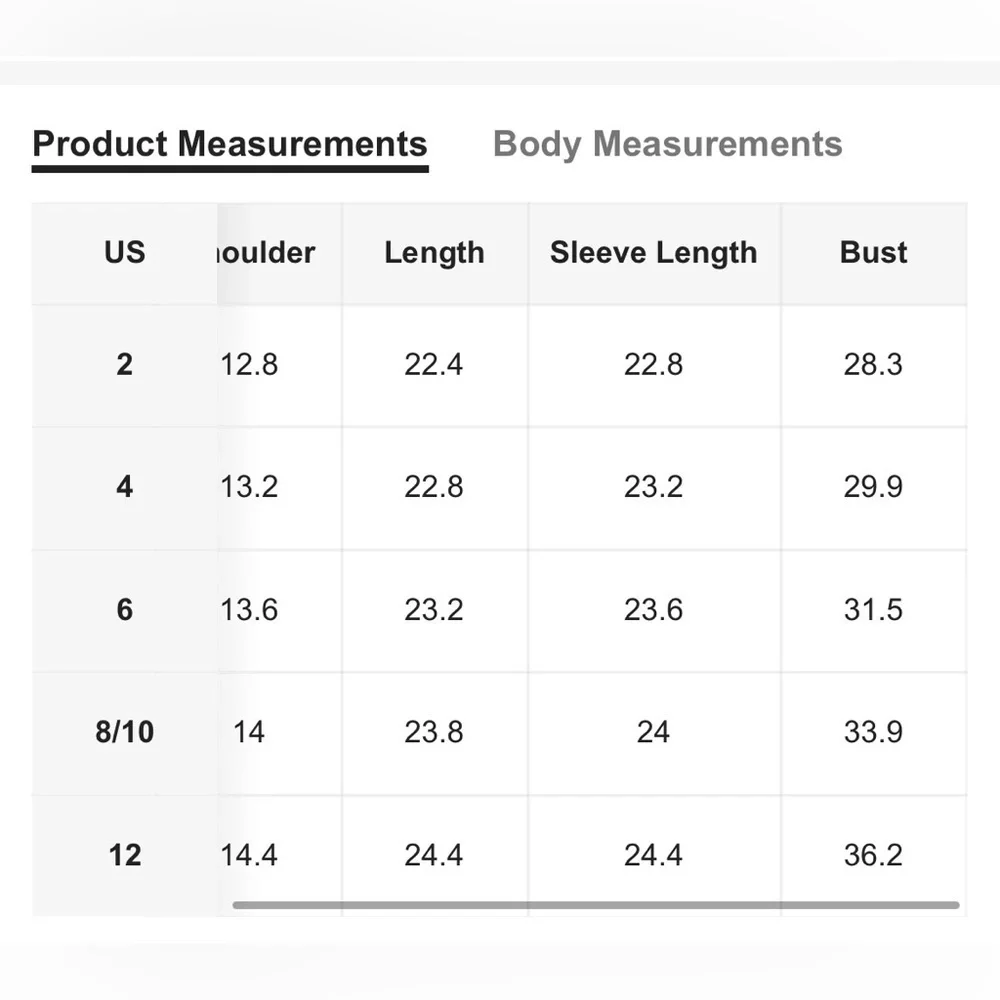Select the US size 8/10 row label
Image resolution: width=1000 pixels, height=1000 pixels.
pos(124,732)
